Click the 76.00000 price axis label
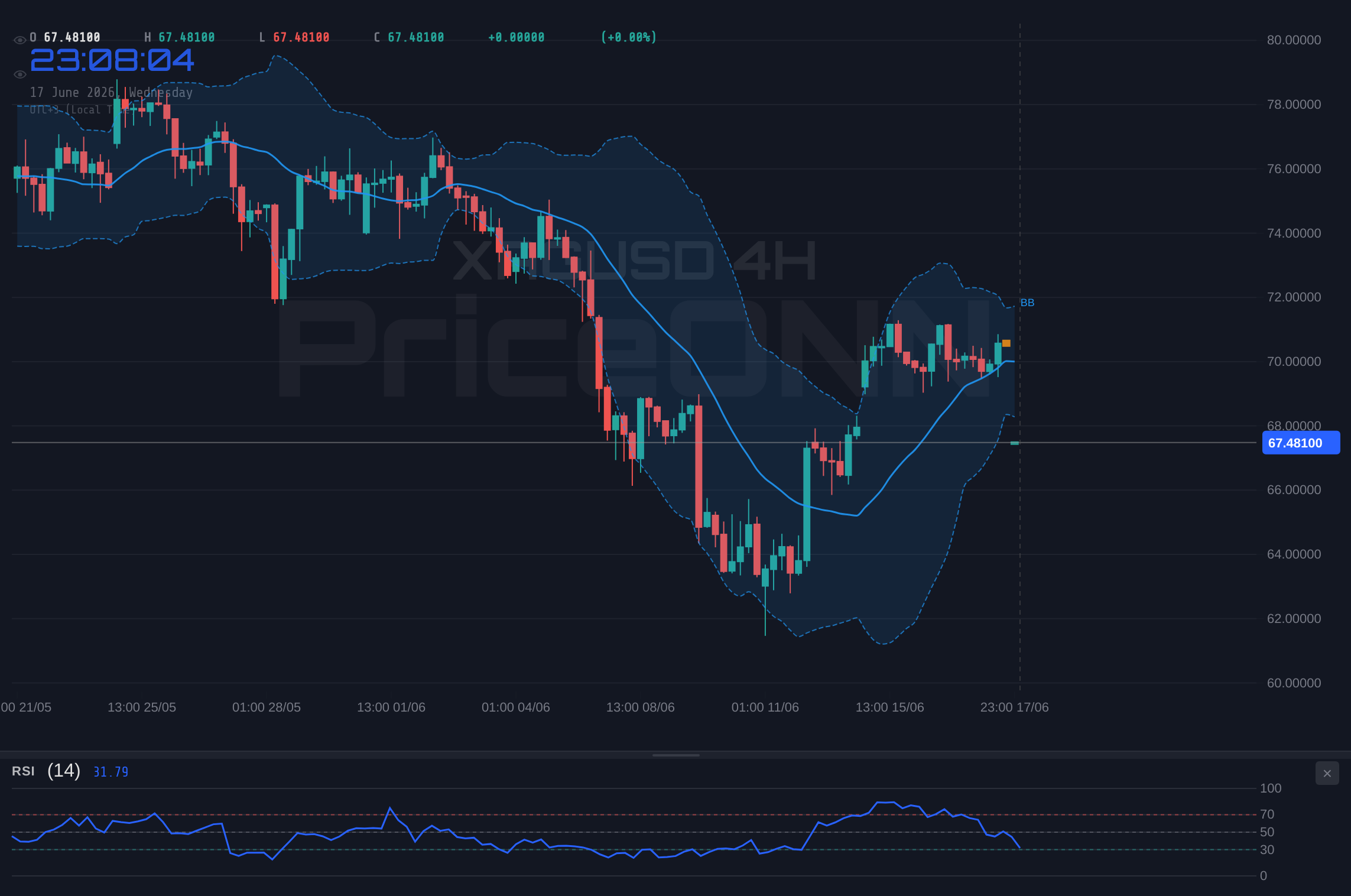The height and width of the screenshot is (896, 1351). click(1294, 169)
